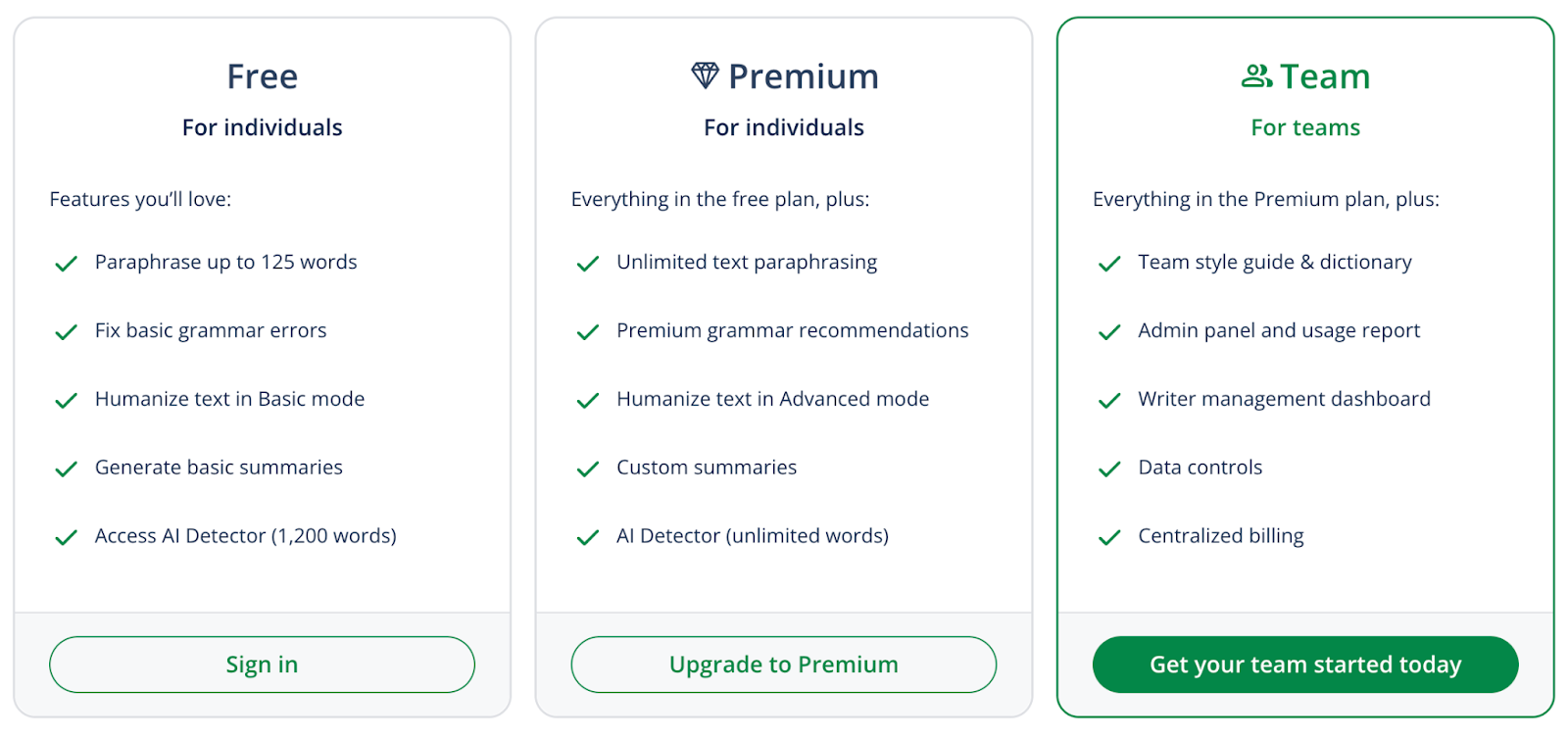Image resolution: width=1568 pixels, height=740 pixels.
Task: Click checkmark next to Data controls
Action: coord(1109,469)
